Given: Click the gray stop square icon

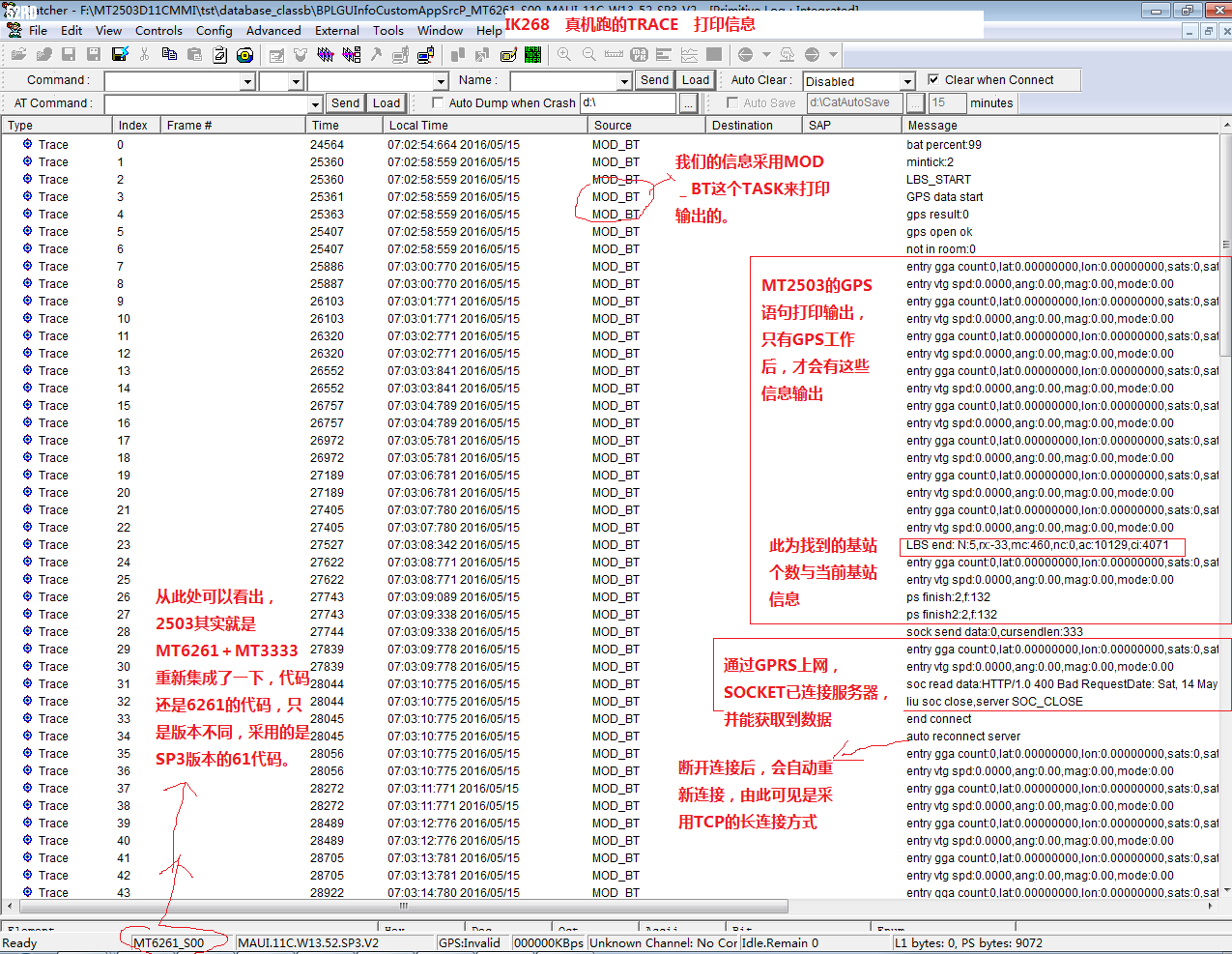Looking at the screenshot, I should click(x=713, y=54).
